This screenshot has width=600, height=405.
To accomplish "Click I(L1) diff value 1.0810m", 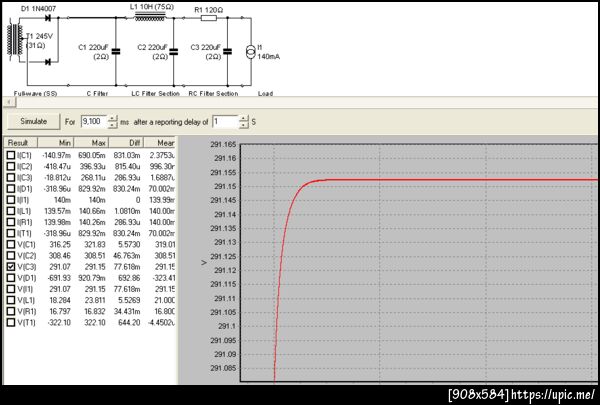I will (x=127, y=211).
